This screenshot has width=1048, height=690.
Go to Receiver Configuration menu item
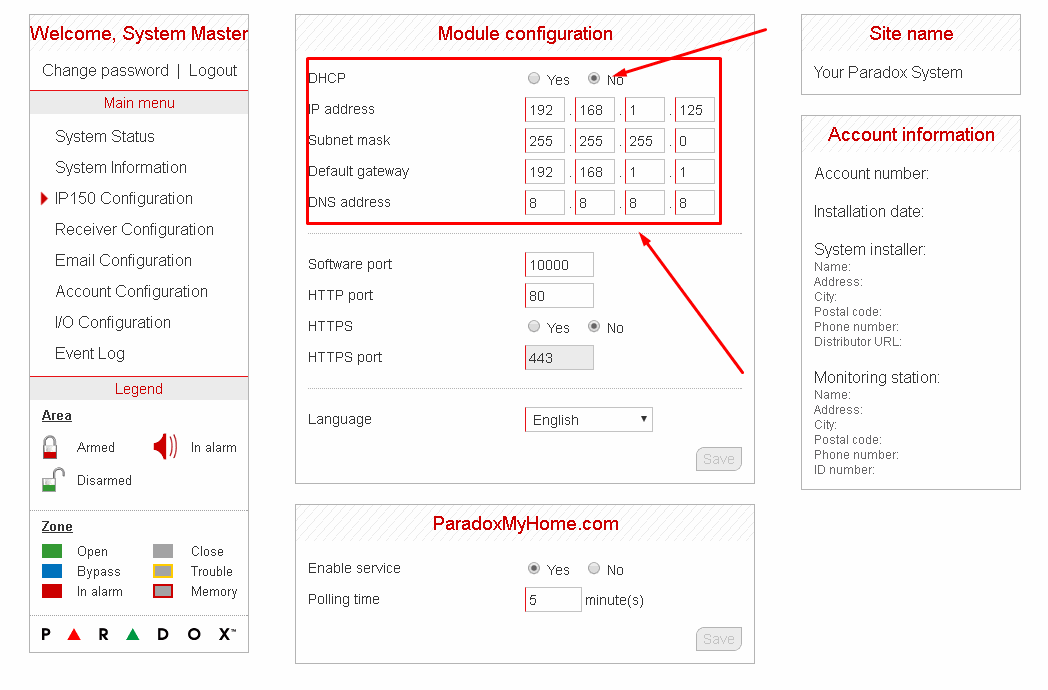tap(134, 229)
